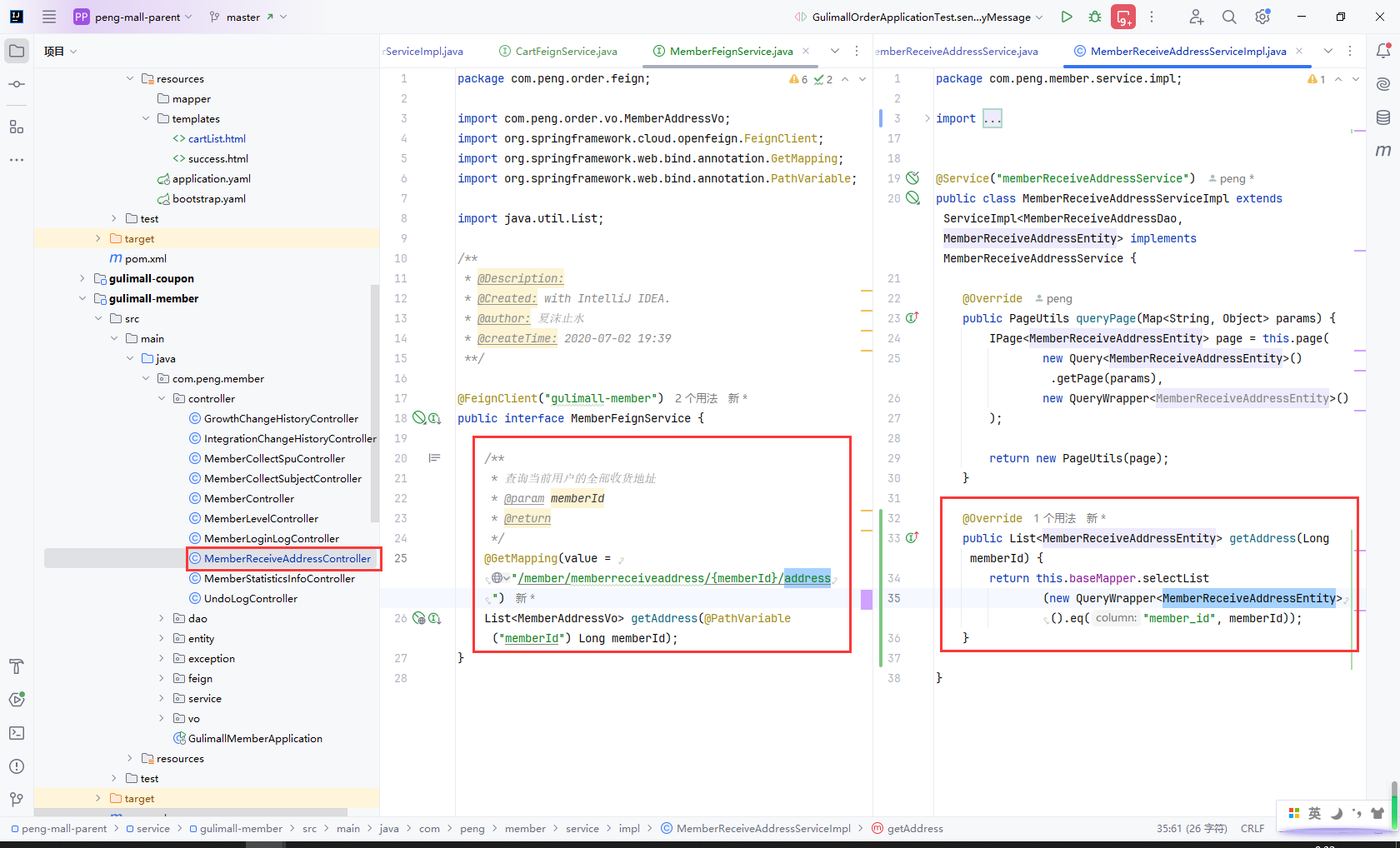Image resolution: width=1400 pixels, height=848 pixels.
Task: Open the run configuration dropdown
Action: point(918,17)
